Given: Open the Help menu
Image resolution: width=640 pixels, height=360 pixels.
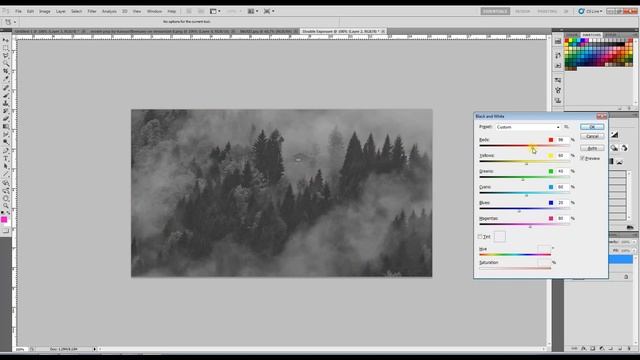Looking at the screenshot, I should tap(172, 11).
